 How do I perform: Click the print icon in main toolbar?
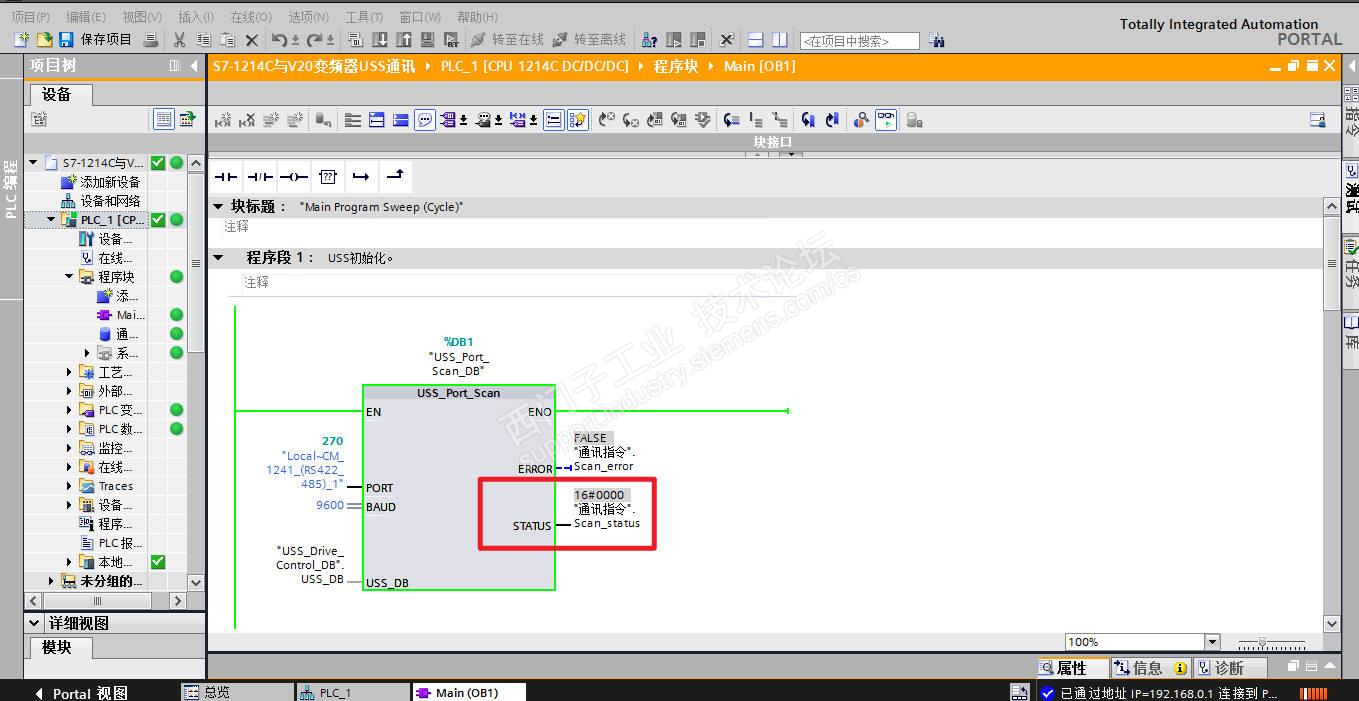coord(150,40)
